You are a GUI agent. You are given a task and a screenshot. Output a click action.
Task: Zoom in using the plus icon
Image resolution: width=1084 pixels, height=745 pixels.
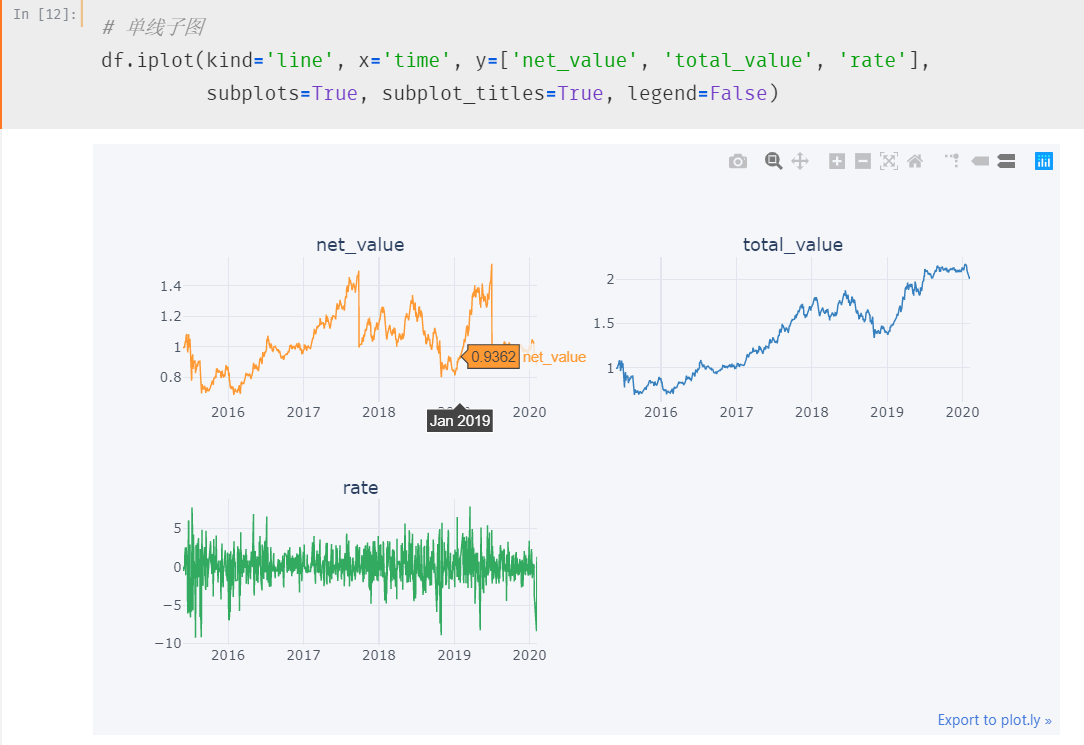pyautogui.click(x=836, y=161)
